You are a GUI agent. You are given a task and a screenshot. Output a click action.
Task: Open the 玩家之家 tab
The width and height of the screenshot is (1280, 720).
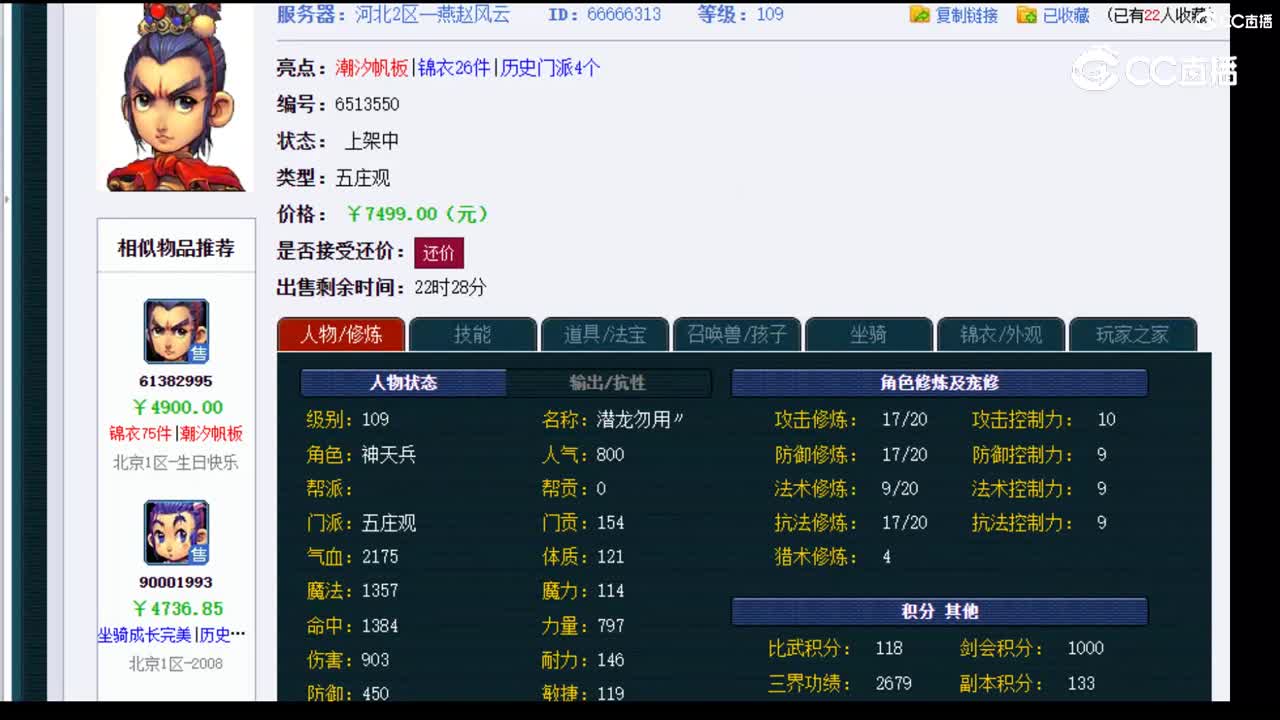pos(1131,336)
